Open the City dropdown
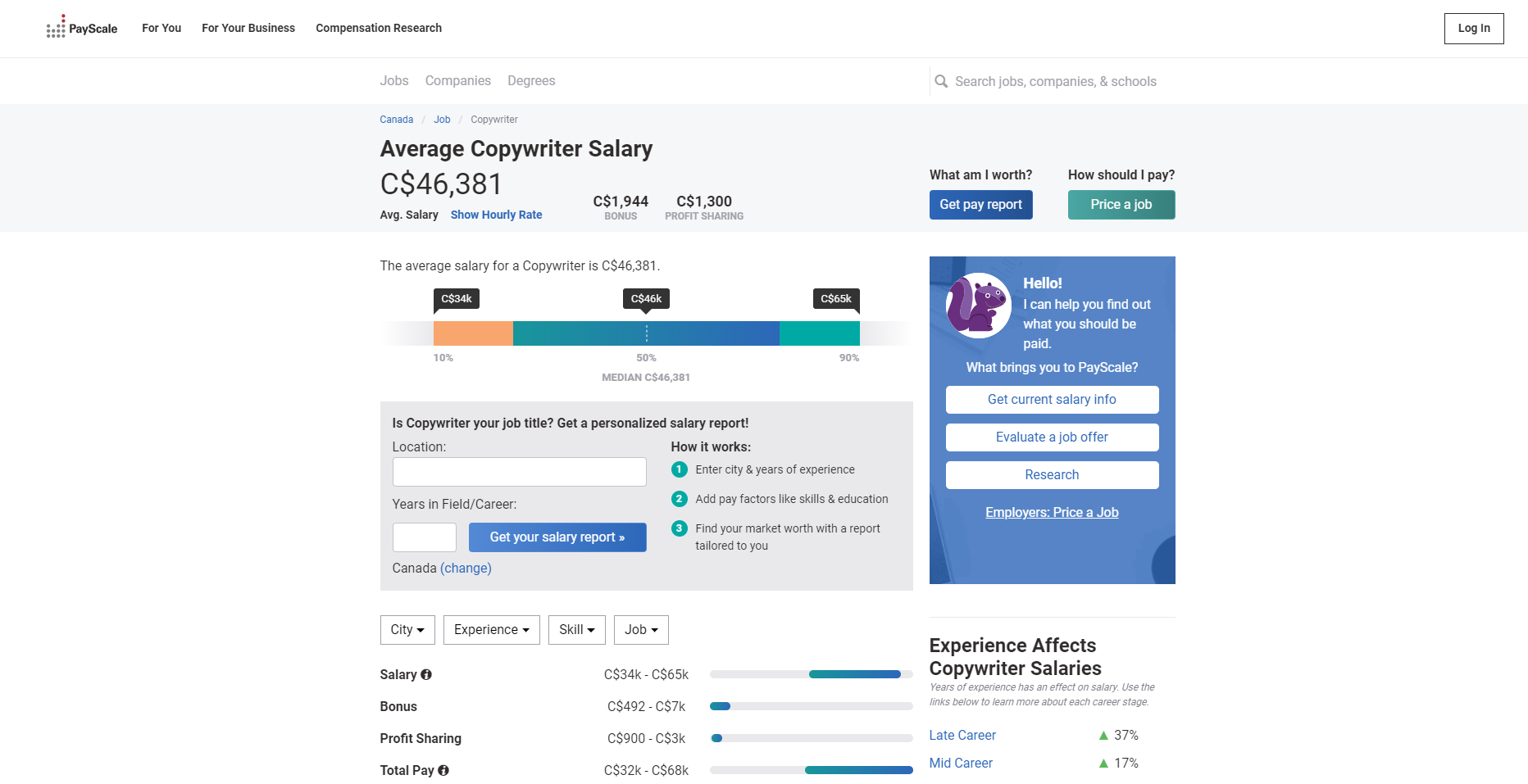The height and width of the screenshot is (784, 1528). tap(407, 630)
